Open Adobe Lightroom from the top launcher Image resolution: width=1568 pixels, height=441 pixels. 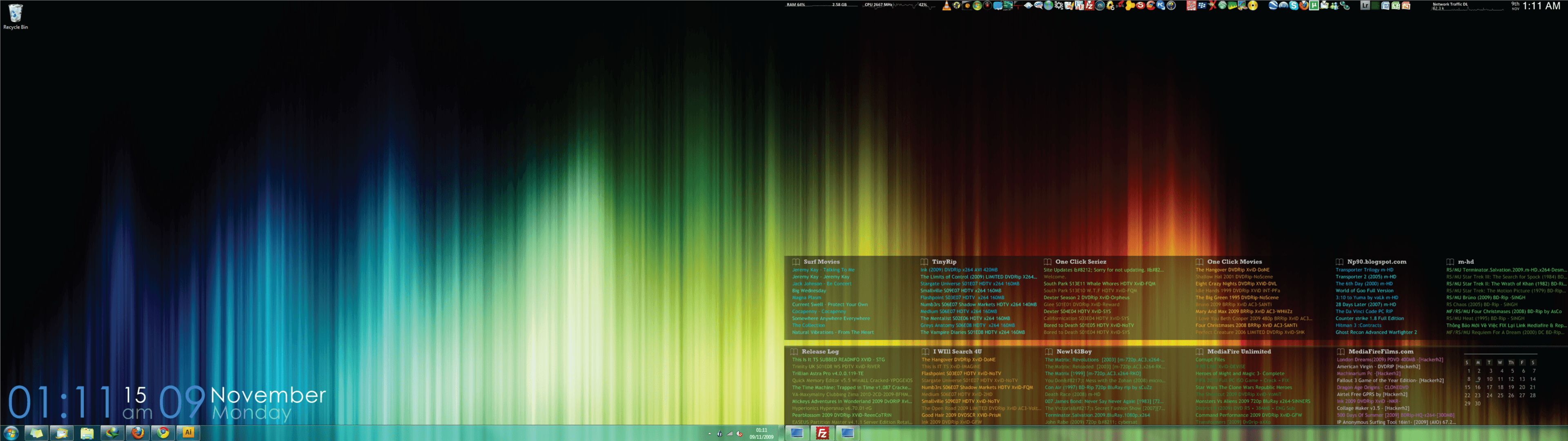click(1365, 6)
